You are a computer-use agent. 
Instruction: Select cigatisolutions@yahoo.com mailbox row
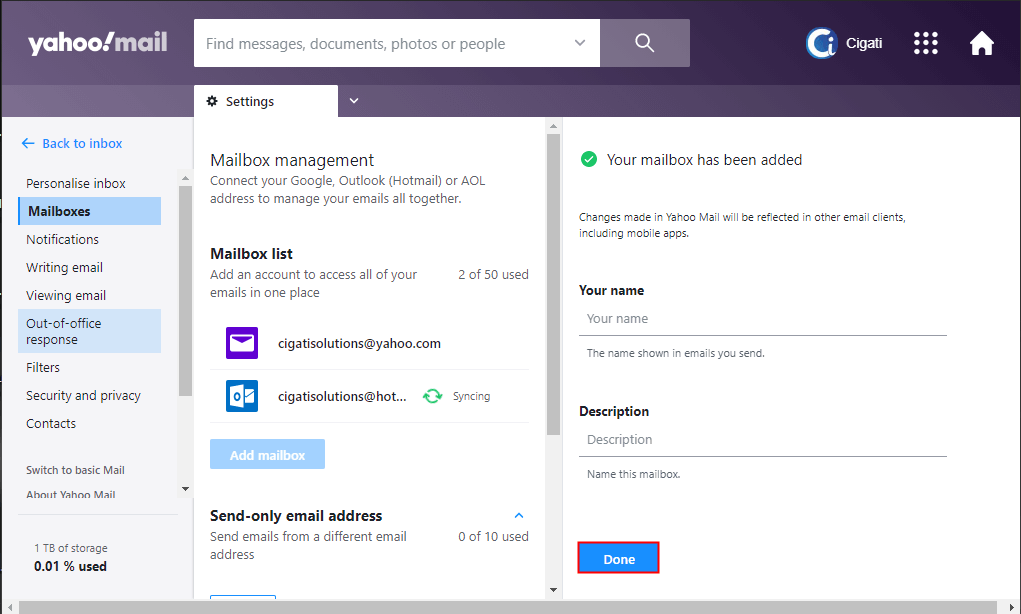click(x=369, y=343)
